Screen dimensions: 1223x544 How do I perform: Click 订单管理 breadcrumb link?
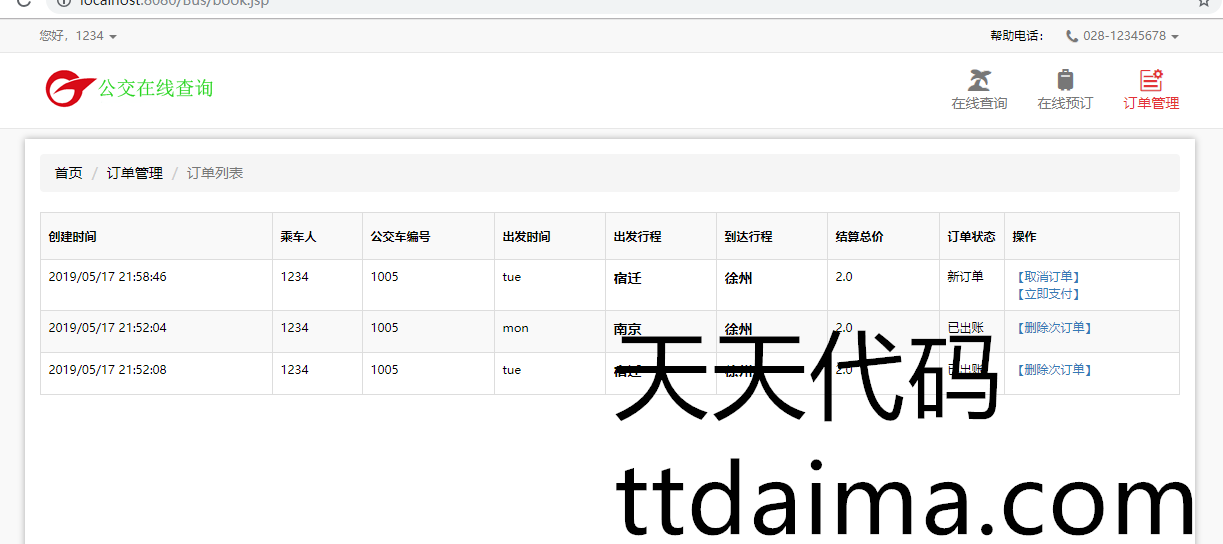click(134, 173)
